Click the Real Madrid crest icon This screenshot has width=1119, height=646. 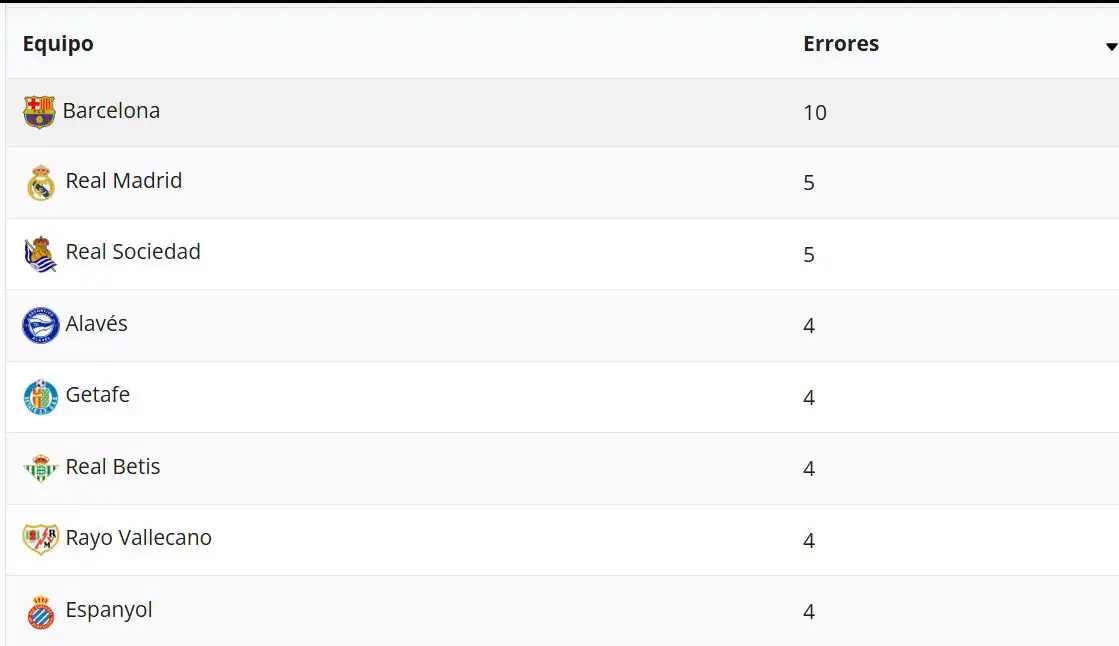pos(41,183)
